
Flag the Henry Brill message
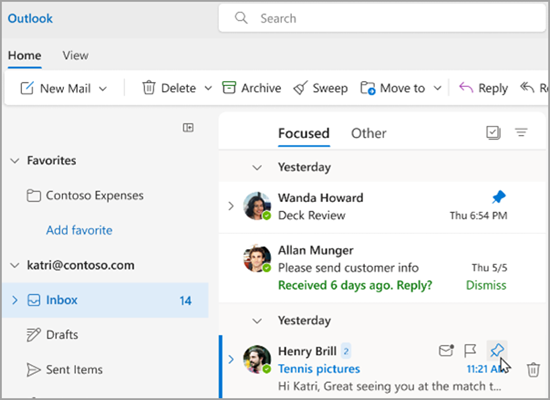point(470,350)
